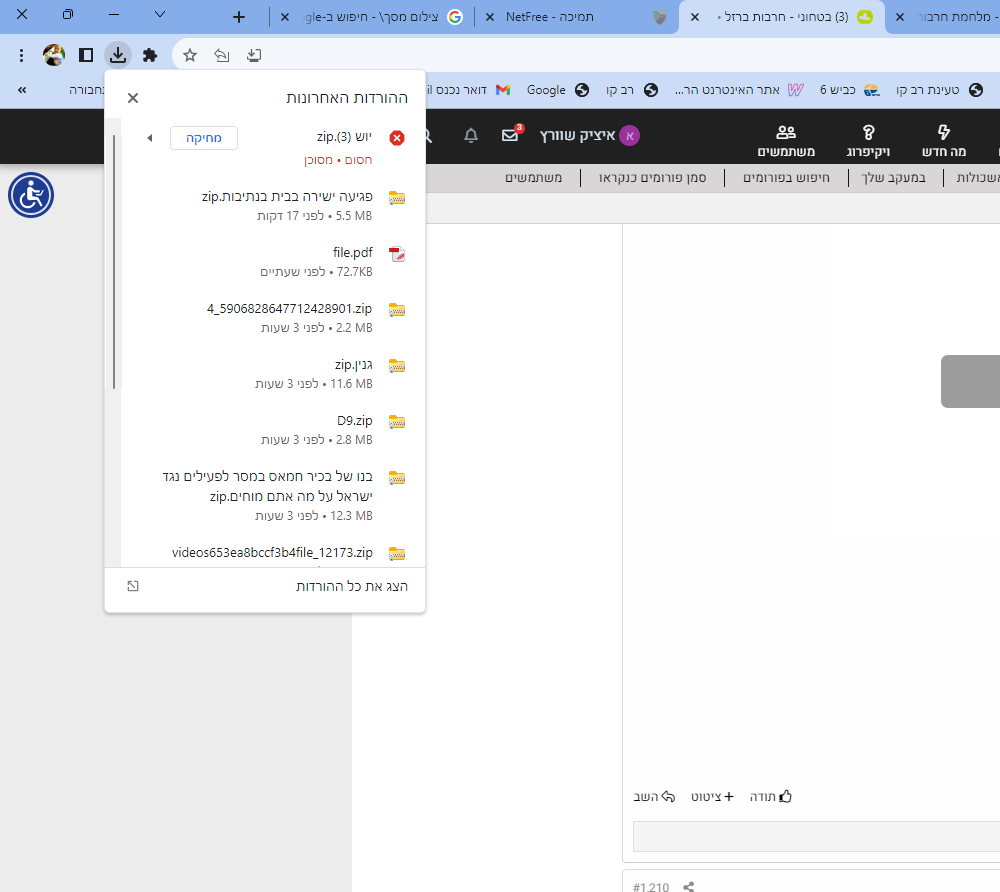This screenshot has width=1000, height=892.
Task: Click the ציטוט quote button
Action: tap(712, 796)
